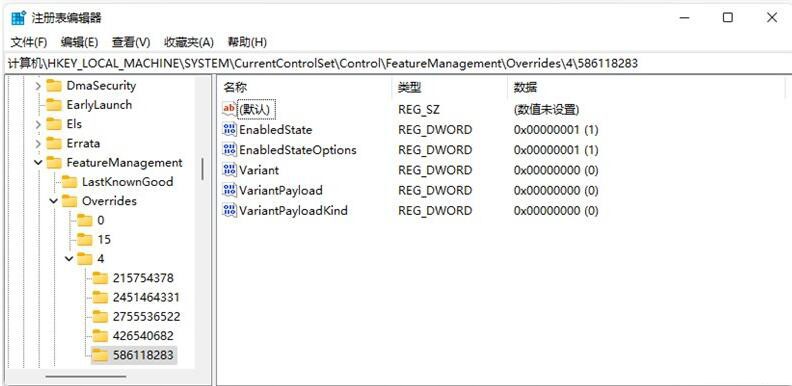Select the DmaSecurity folder icon
792x386 pixels.
[54, 86]
